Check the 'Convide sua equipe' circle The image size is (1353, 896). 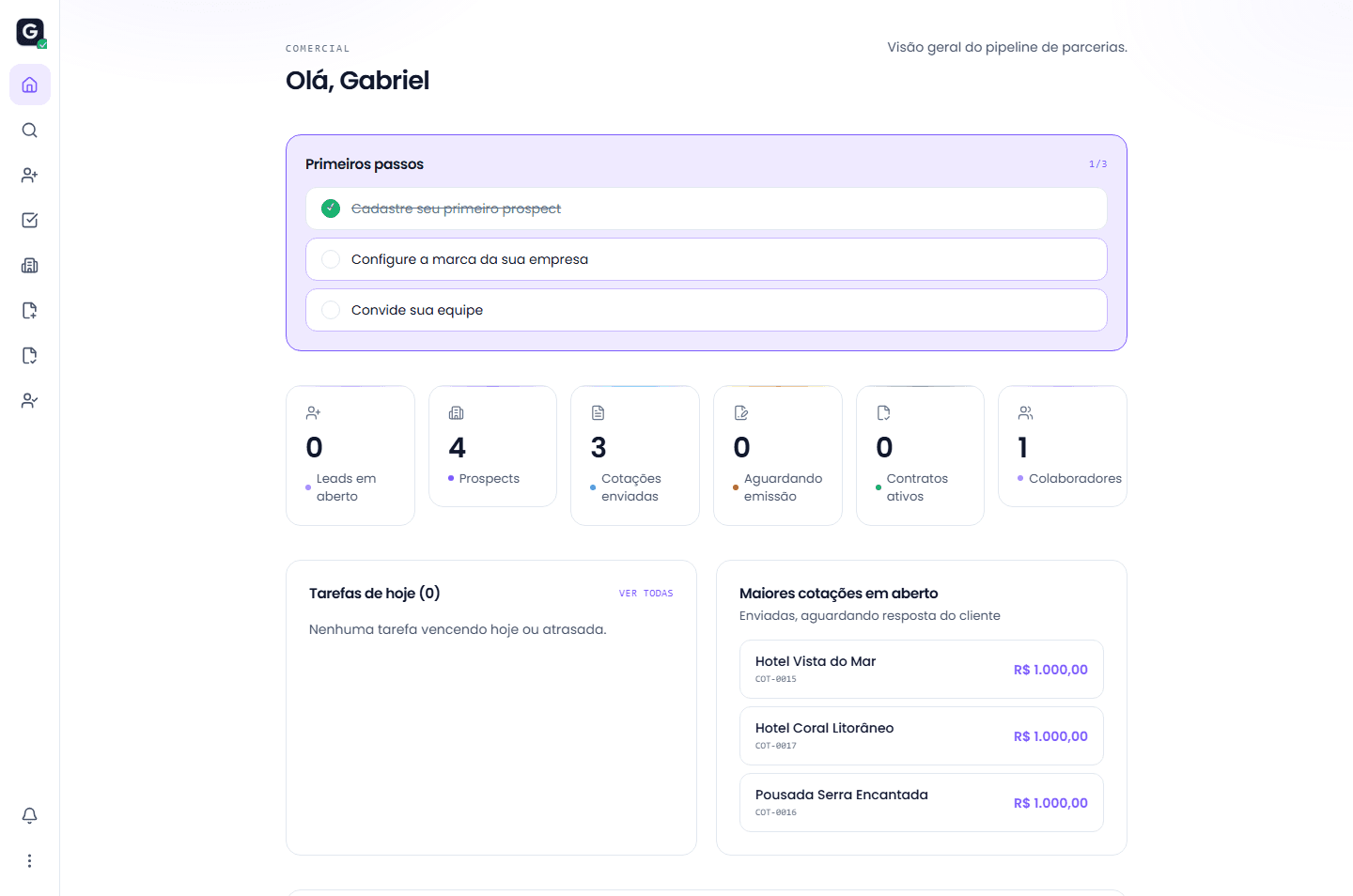[x=331, y=310]
